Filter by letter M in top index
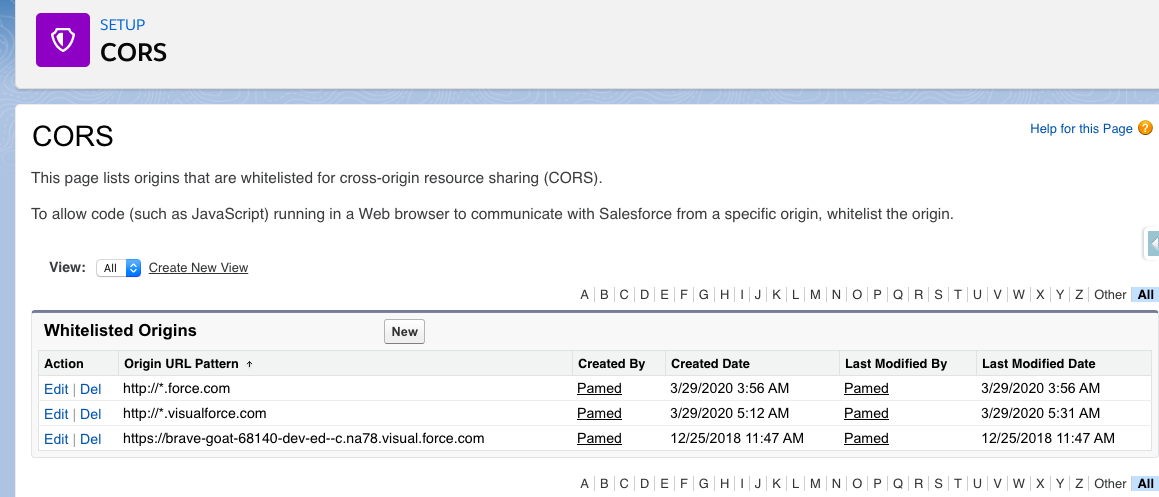The image size is (1159, 497). coord(815,294)
